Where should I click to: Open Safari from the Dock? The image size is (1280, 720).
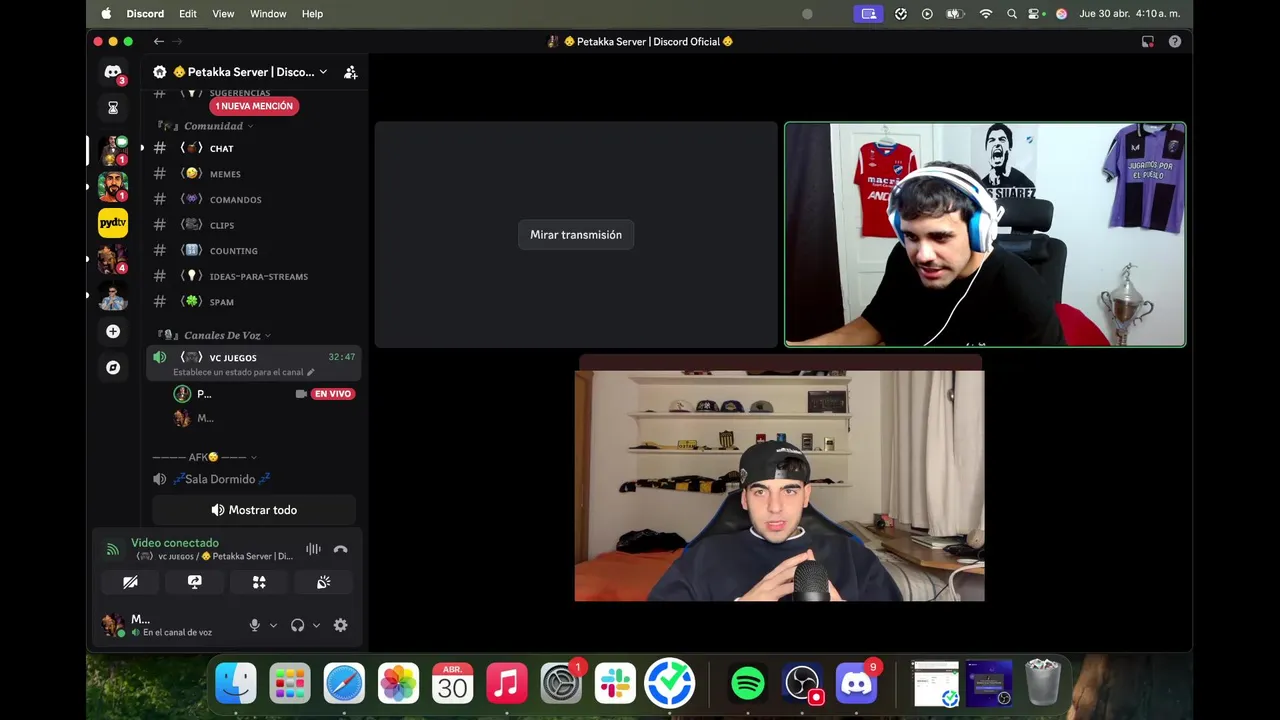345,684
